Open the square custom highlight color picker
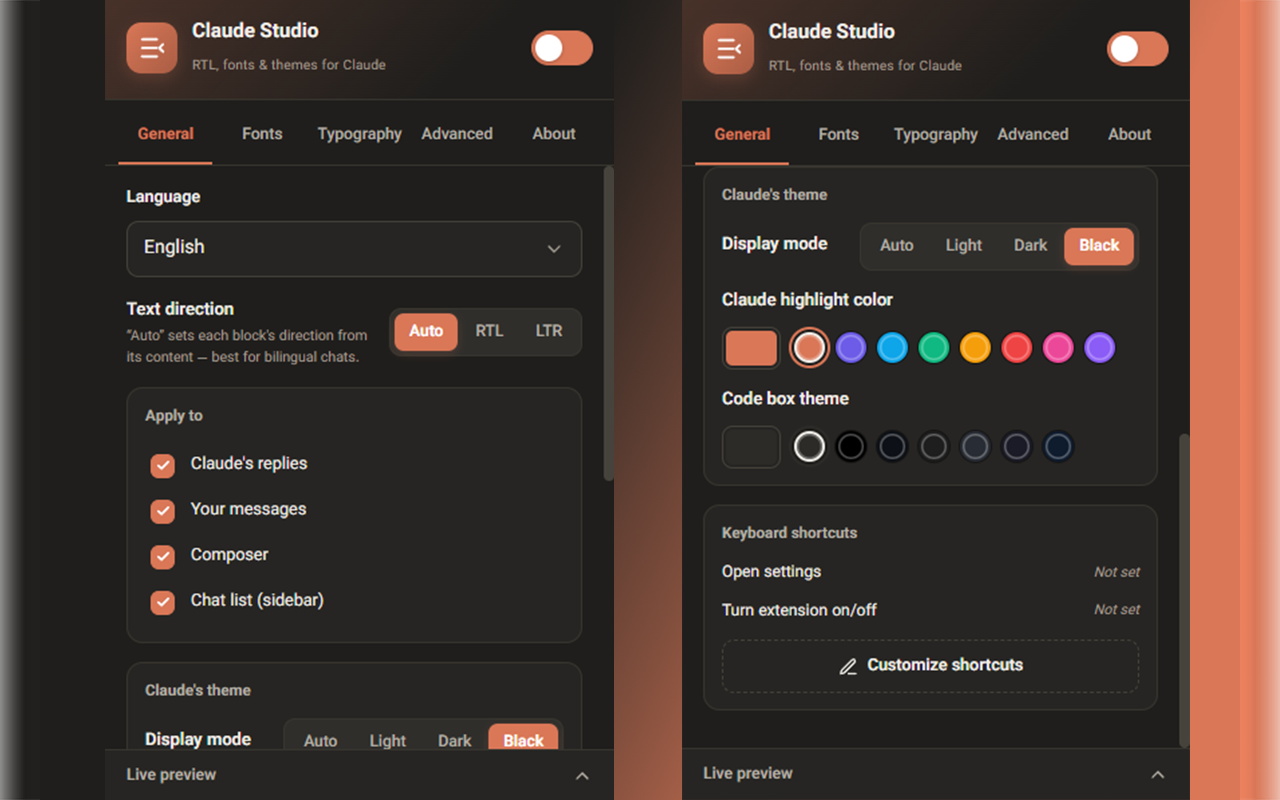The image size is (1280, 800). (751, 348)
